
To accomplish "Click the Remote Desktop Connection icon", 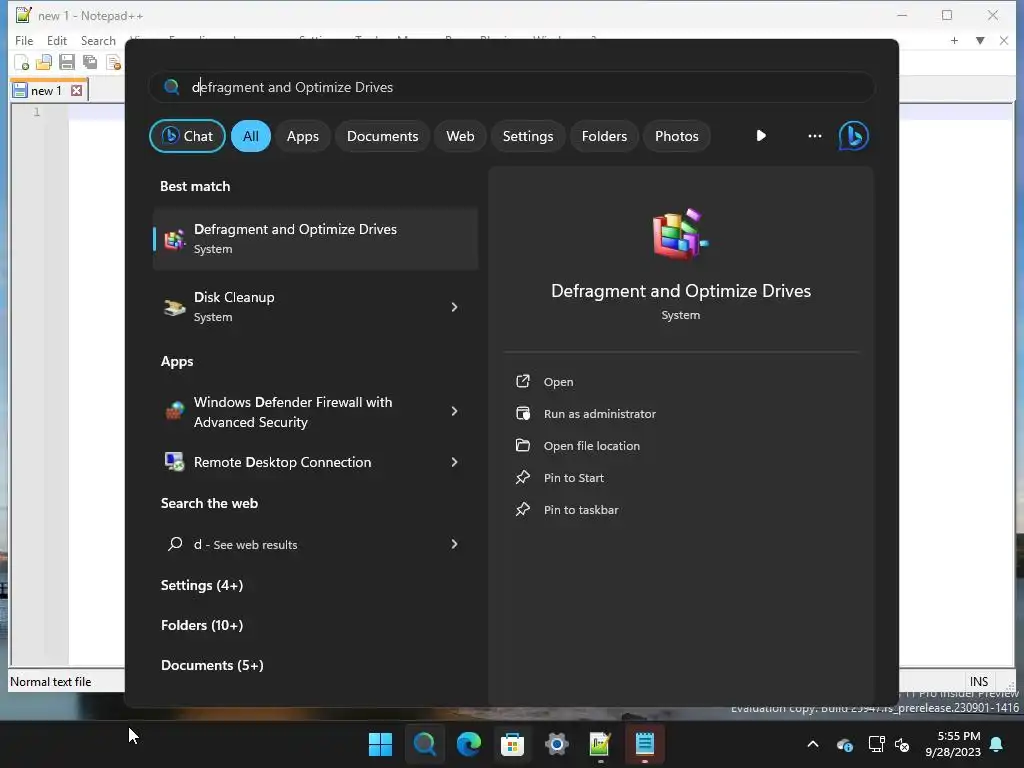I will click(174, 462).
